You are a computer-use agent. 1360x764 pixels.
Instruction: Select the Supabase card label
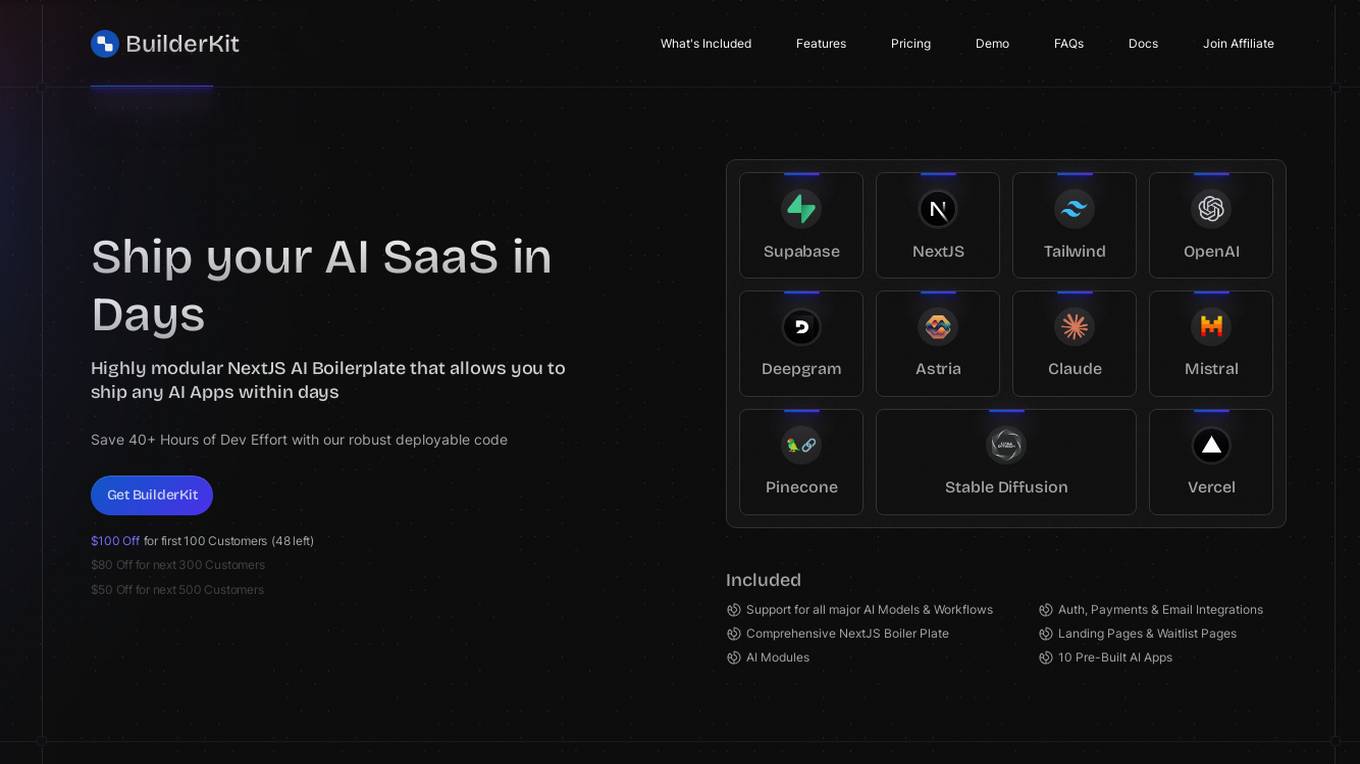[x=801, y=252]
